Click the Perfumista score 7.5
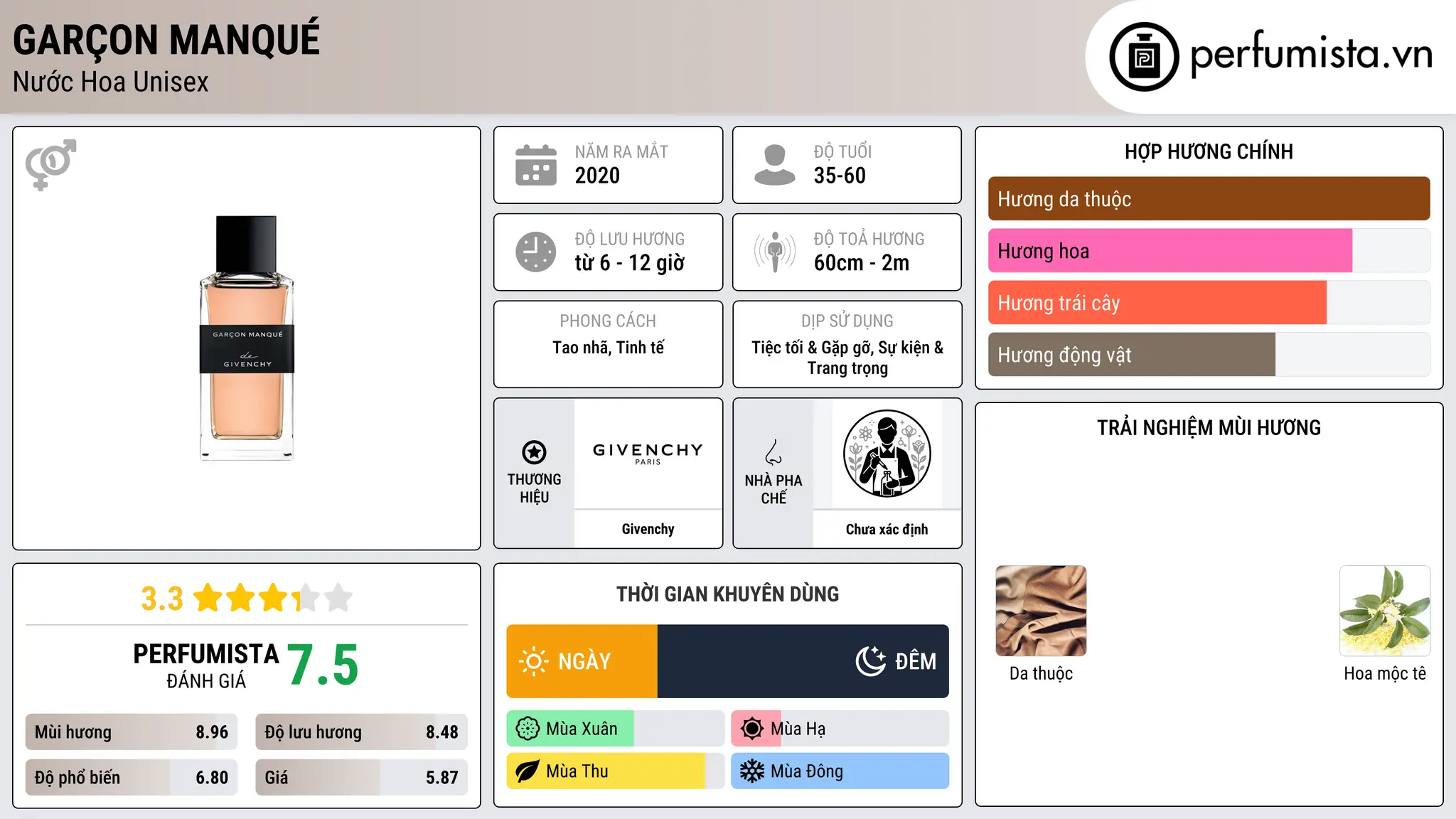This screenshot has height=819, width=1456. [x=323, y=665]
